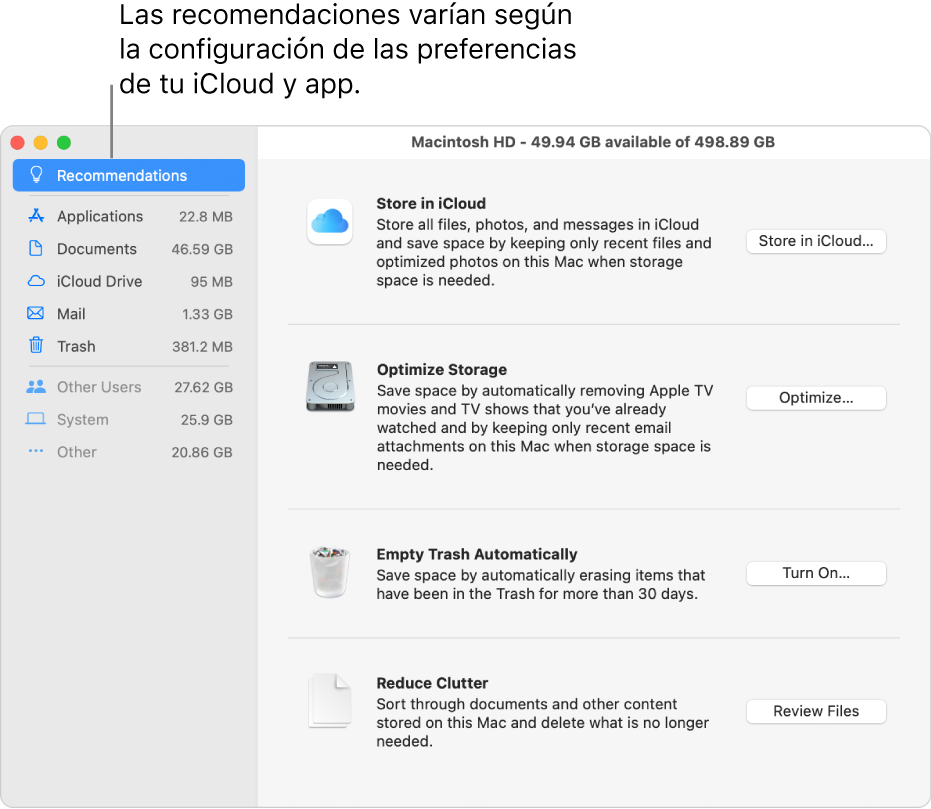Select Other Users sidebar entry
The width and height of the screenshot is (931, 809).
(129, 387)
